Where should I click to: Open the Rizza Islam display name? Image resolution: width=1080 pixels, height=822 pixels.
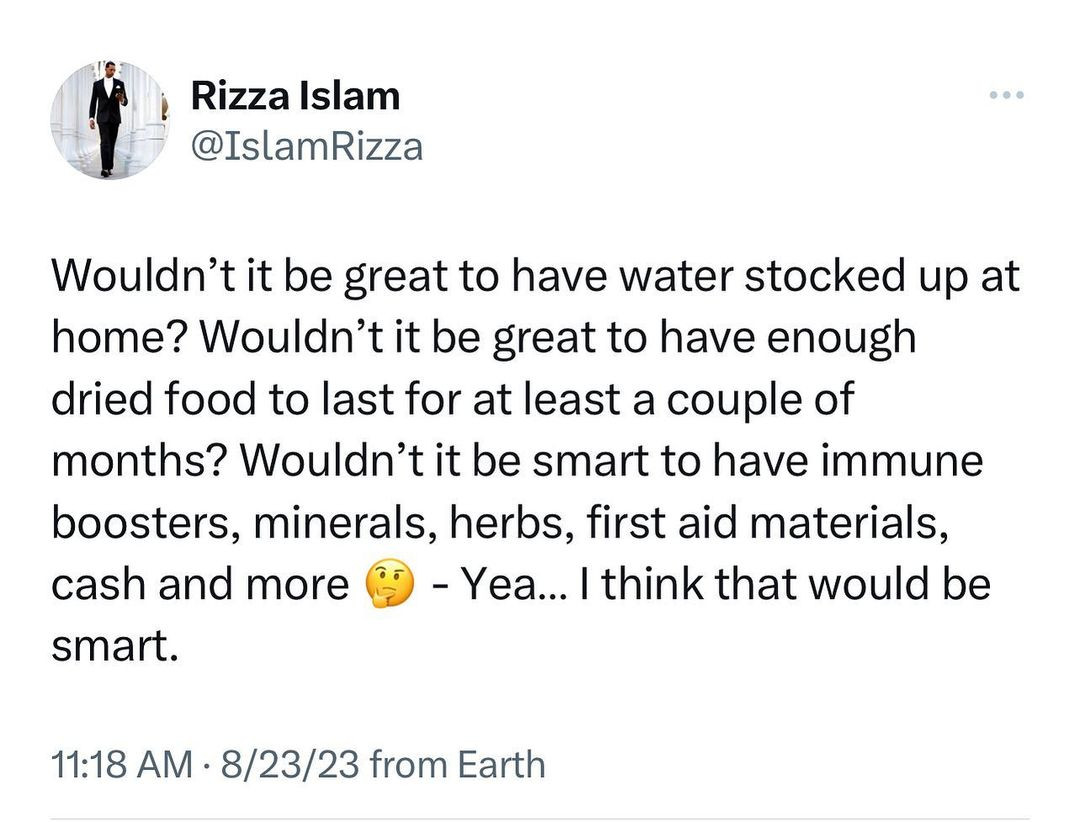click(x=295, y=96)
